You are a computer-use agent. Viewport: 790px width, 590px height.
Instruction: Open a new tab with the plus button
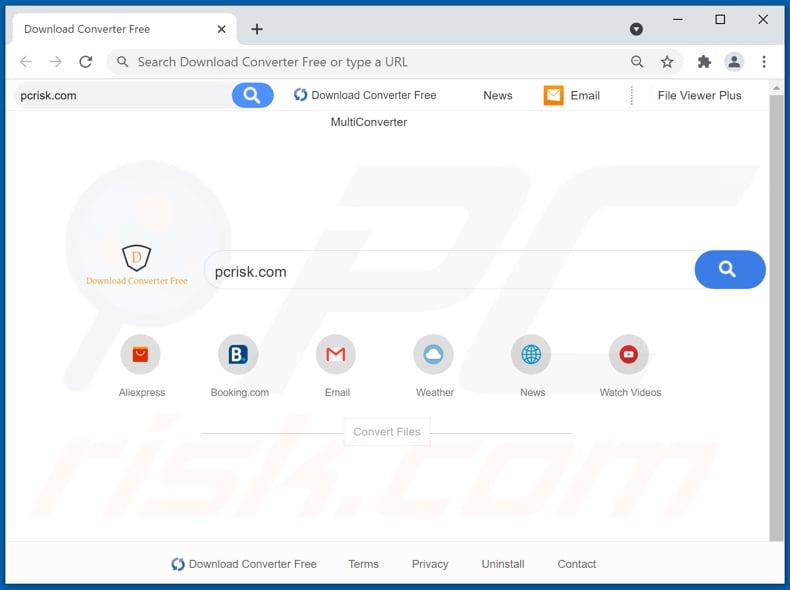(257, 29)
